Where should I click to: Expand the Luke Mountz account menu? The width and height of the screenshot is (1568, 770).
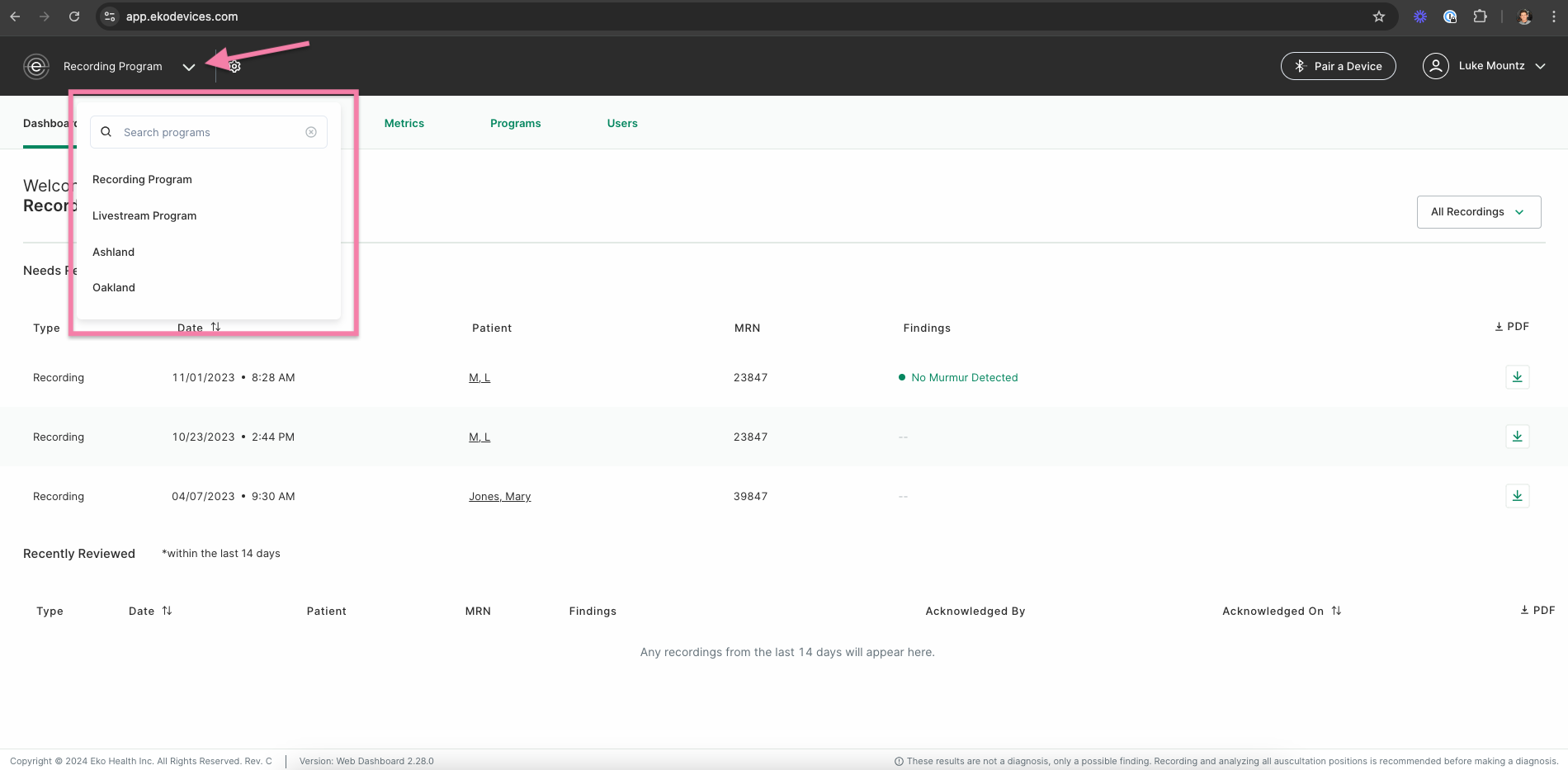[x=1539, y=66]
